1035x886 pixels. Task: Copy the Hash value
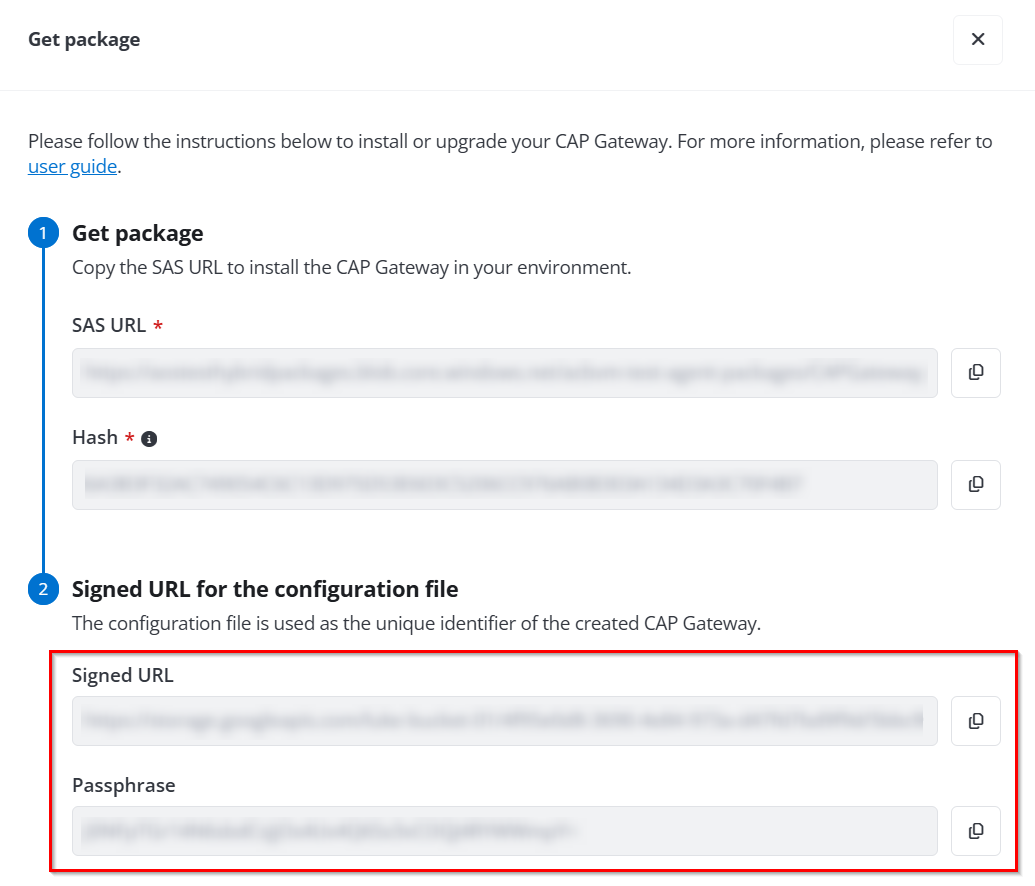pyautogui.click(x=975, y=484)
